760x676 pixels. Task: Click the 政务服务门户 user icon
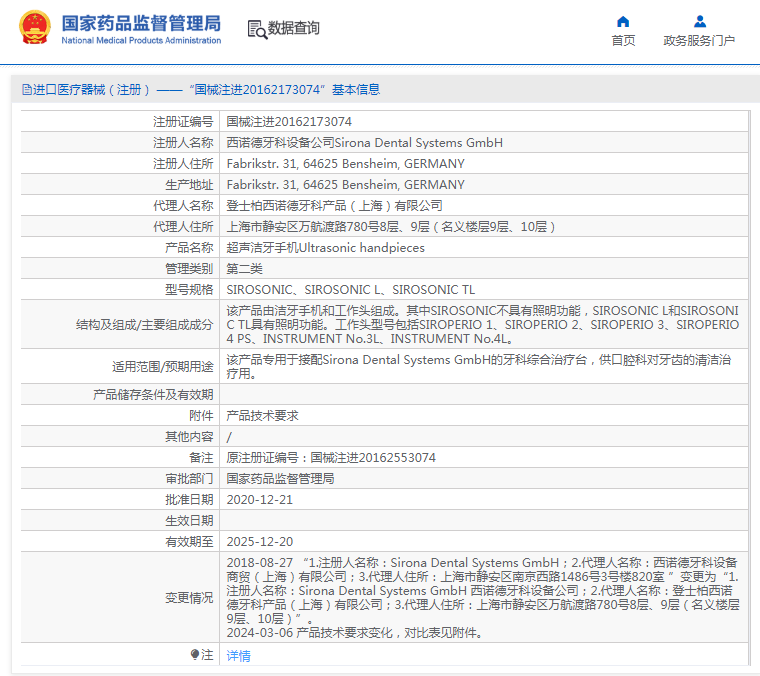tap(699, 21)
